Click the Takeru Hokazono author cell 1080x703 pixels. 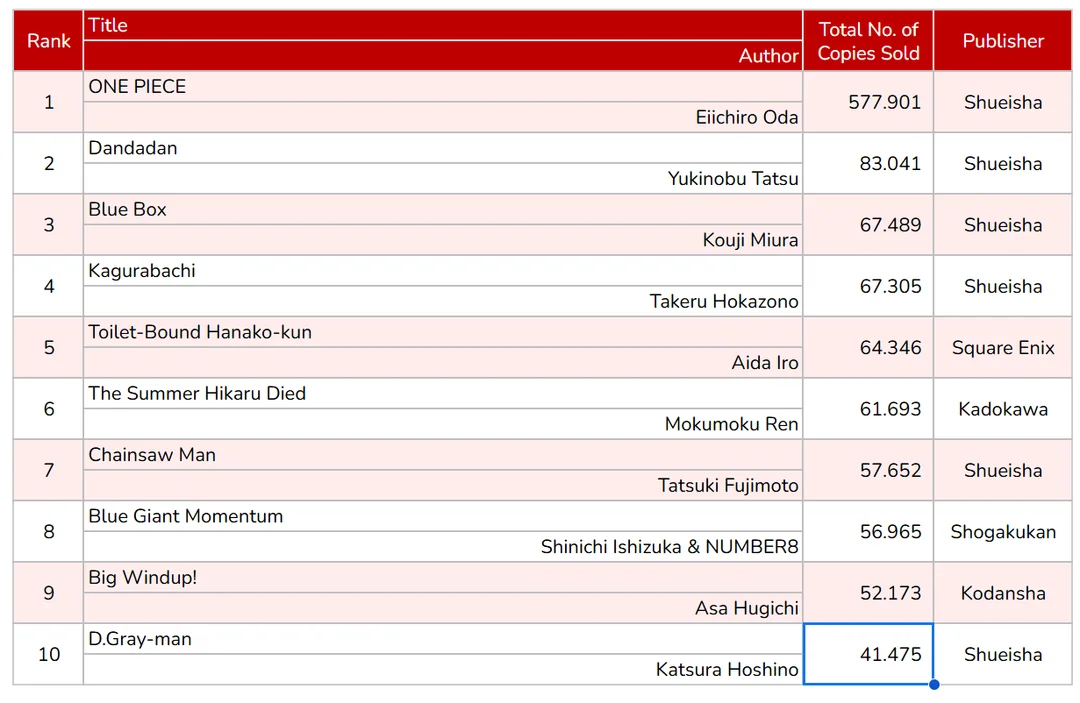[x=443, y=301]
